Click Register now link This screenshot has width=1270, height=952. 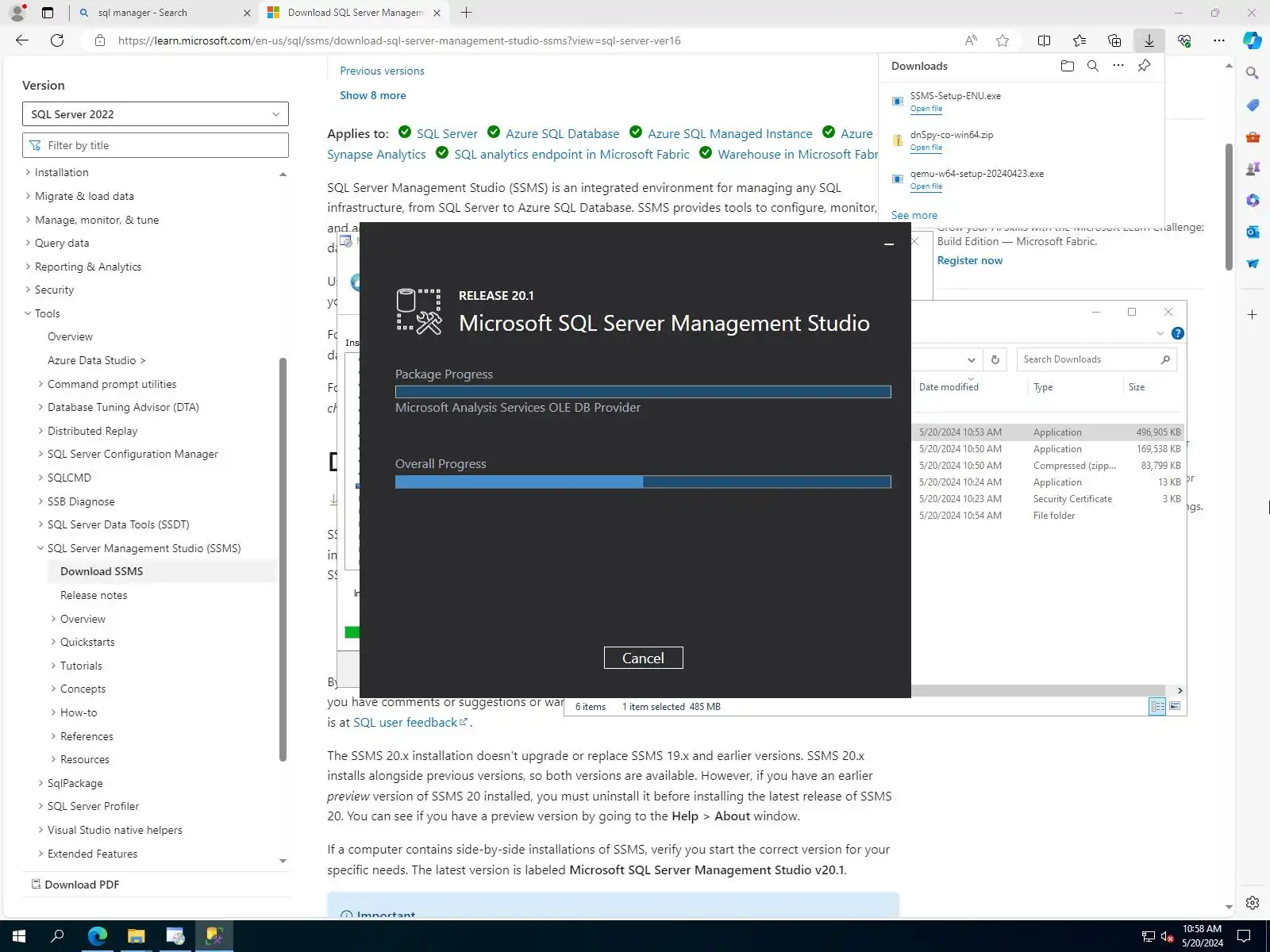(970, 260)
